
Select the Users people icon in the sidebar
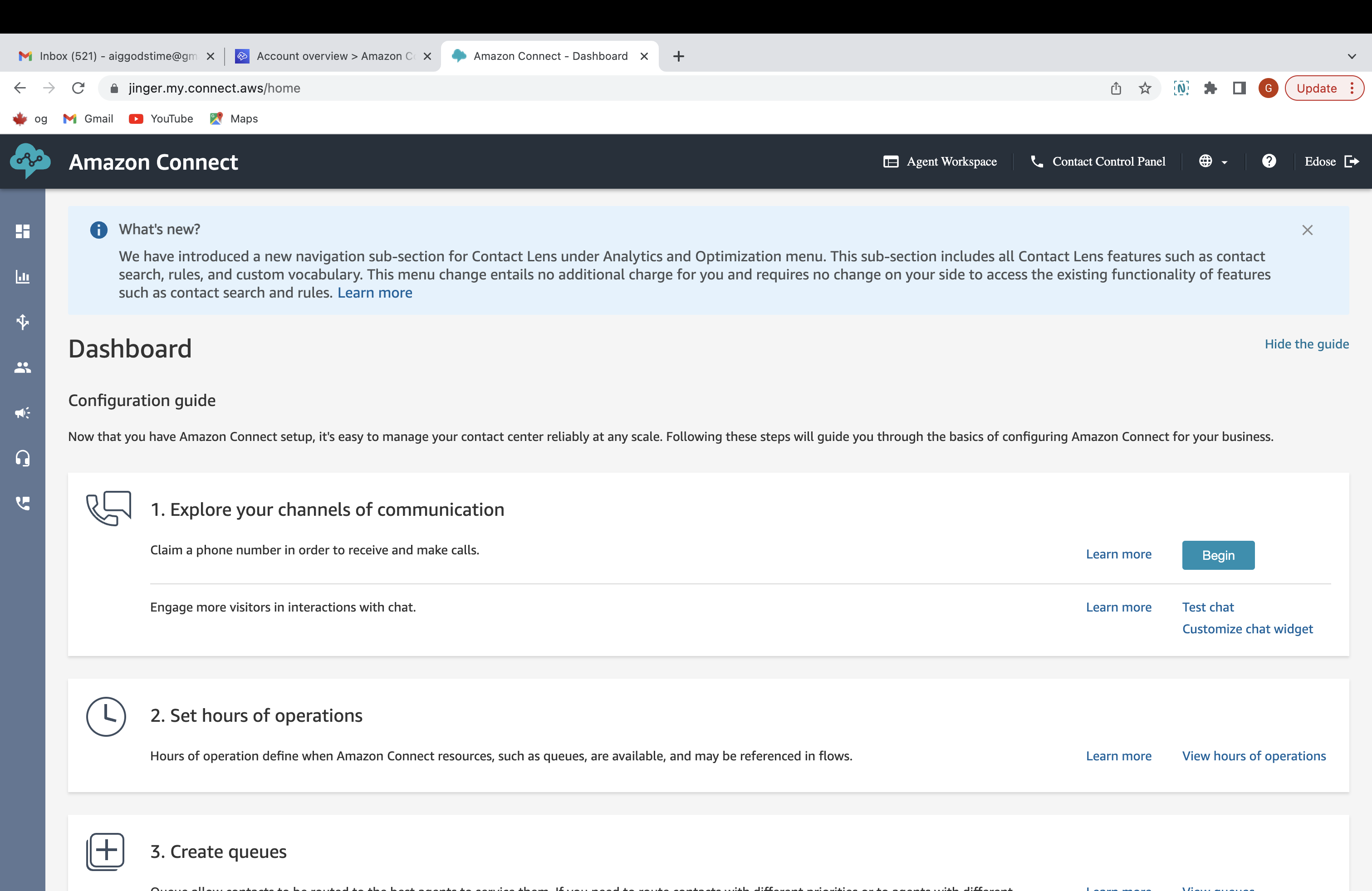(x=23, y=367)
